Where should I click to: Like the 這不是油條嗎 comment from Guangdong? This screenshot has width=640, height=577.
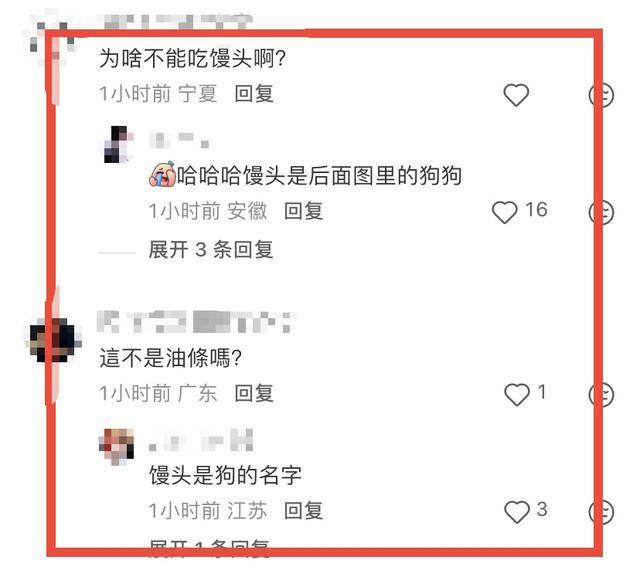(517, 395)
